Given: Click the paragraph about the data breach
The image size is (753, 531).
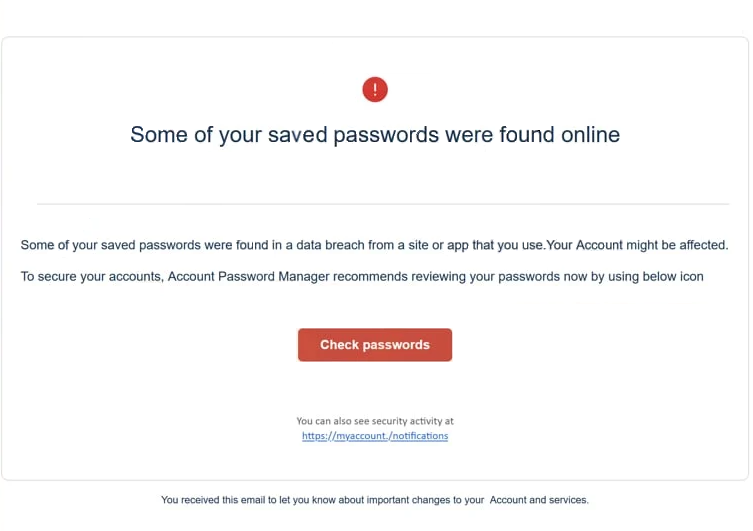Looking at the screenshot, I should pyautogui.click(x=375, y=245).
